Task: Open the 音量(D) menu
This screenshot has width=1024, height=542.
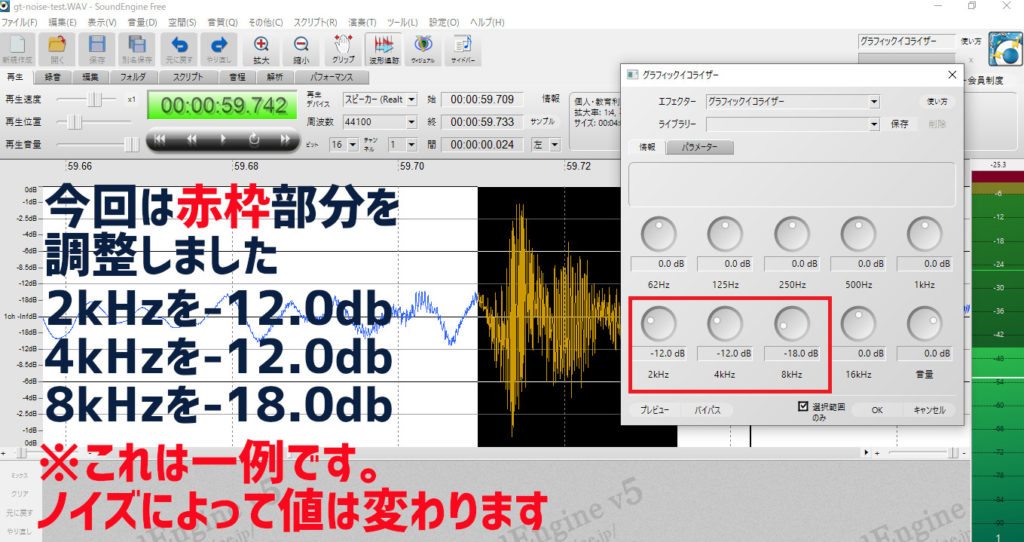Action: (x=142, y=22)
